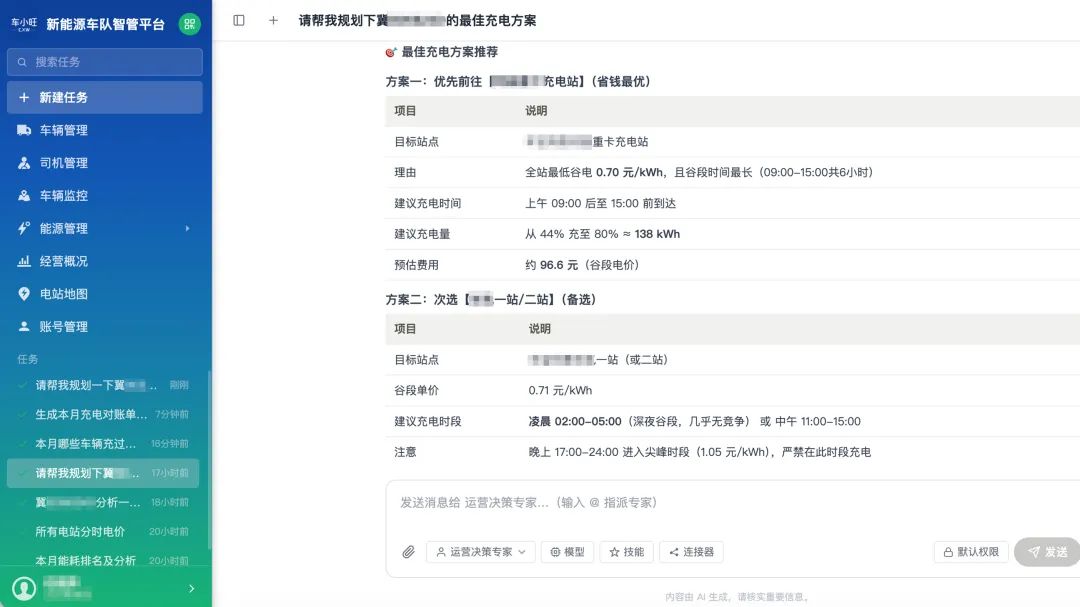The width and height of the screenshot is (1080, 607).
Task: Click the 新建任务 button
Action: coord(105,97)
